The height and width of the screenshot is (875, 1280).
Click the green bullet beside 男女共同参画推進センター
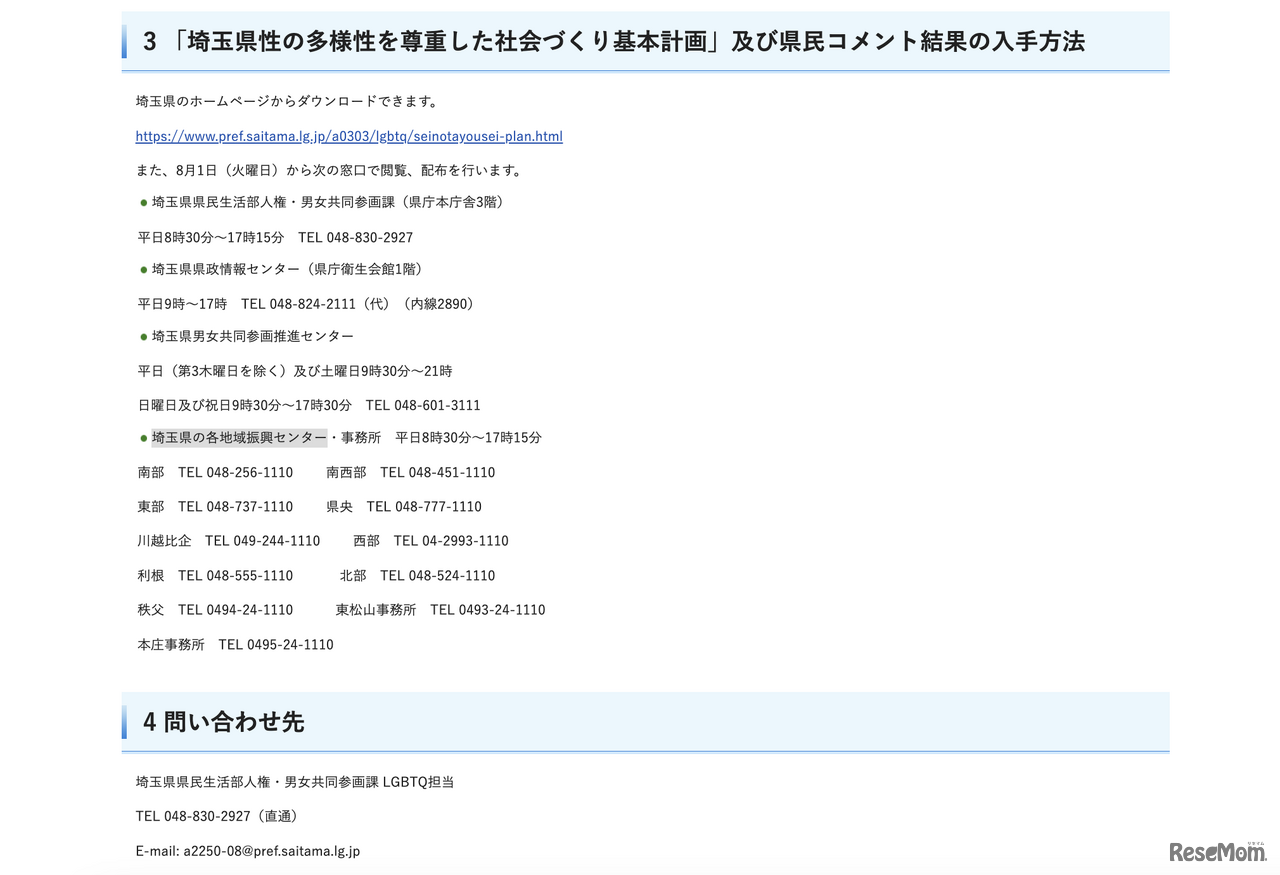143,336
